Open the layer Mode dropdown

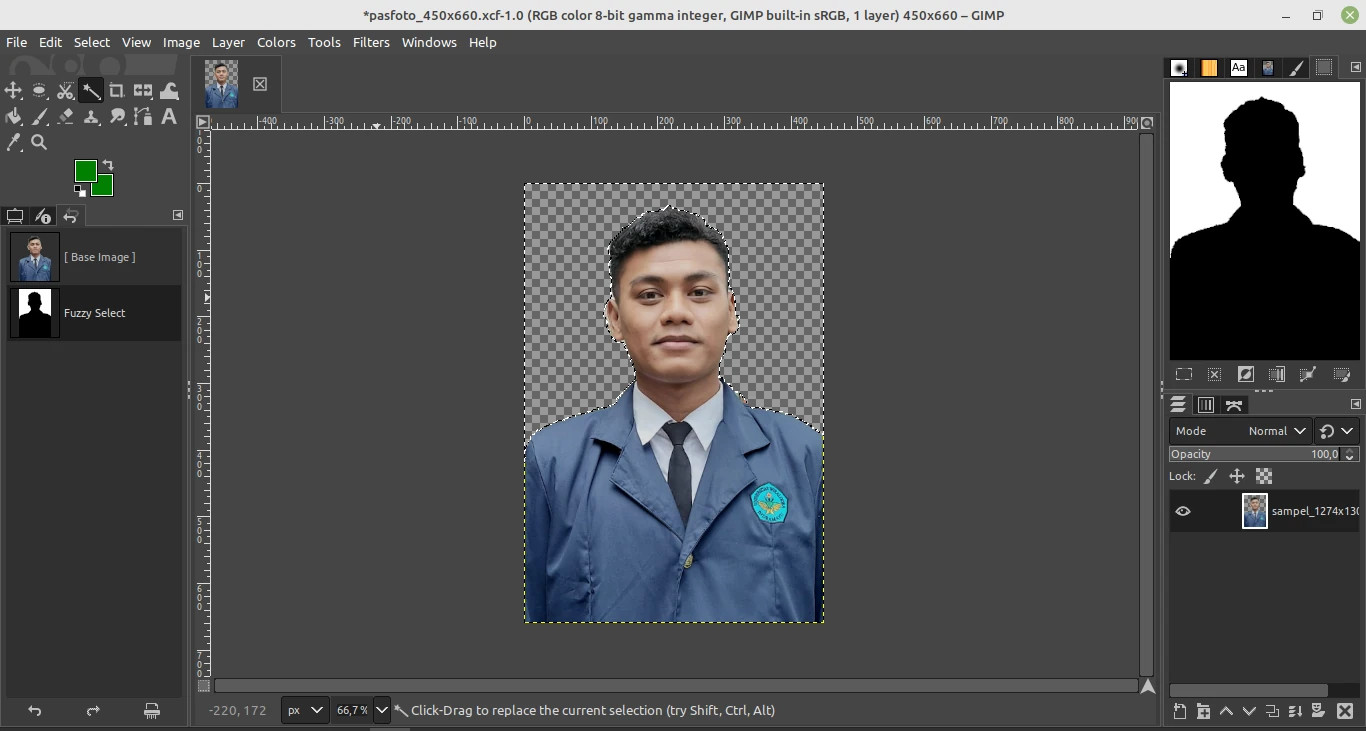click(1240, 431)
